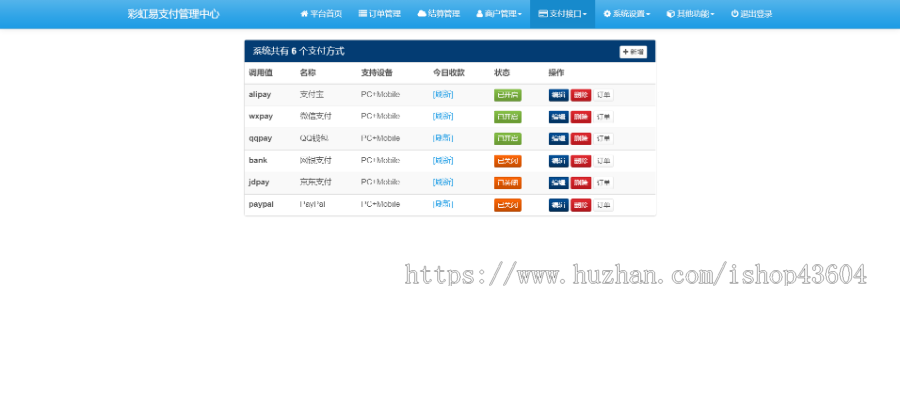Click the 支付宝 name cell

[x=312, y=95]
